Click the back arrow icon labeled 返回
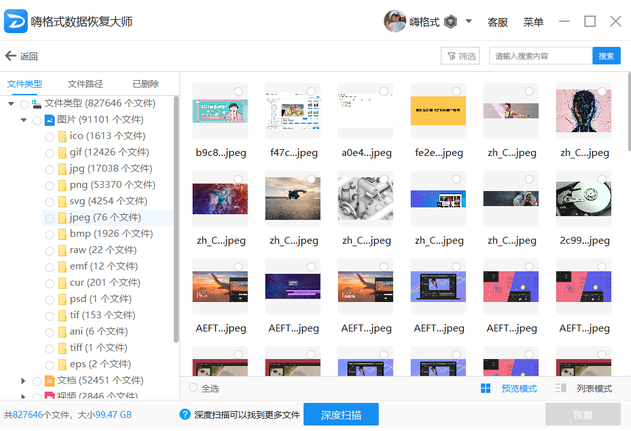 click(11, 56)
